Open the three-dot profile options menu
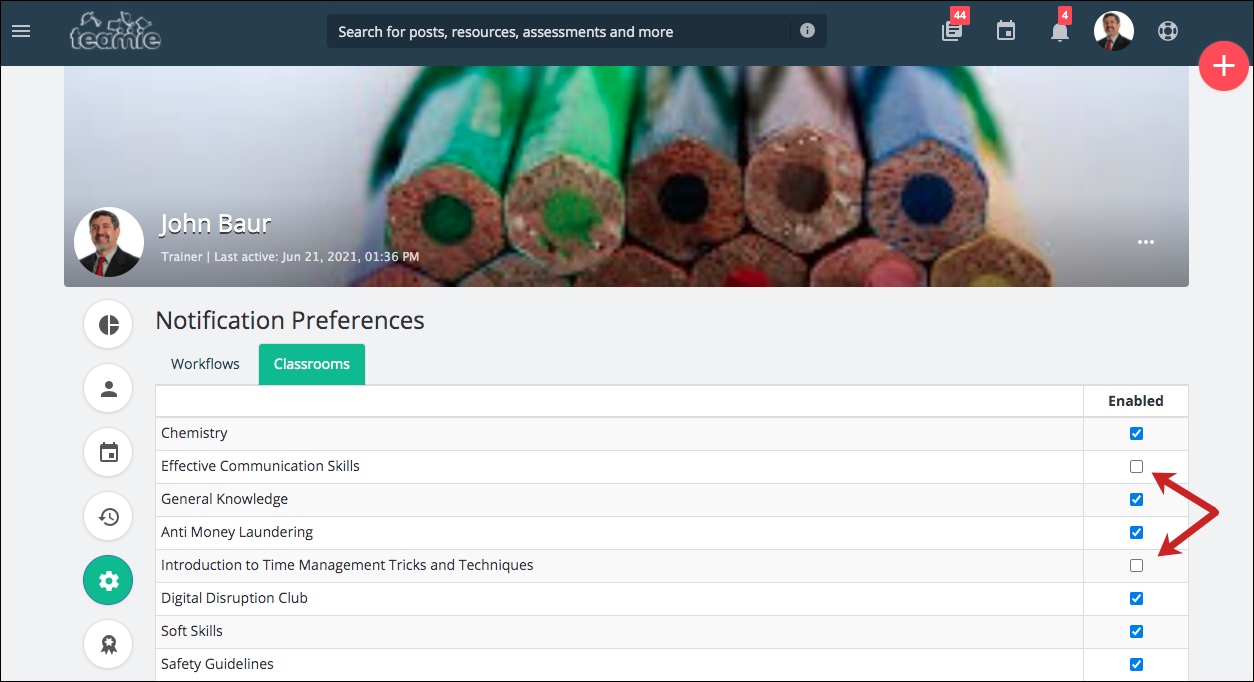Viewport: 1254px width, 682px height. point(1146,243)
